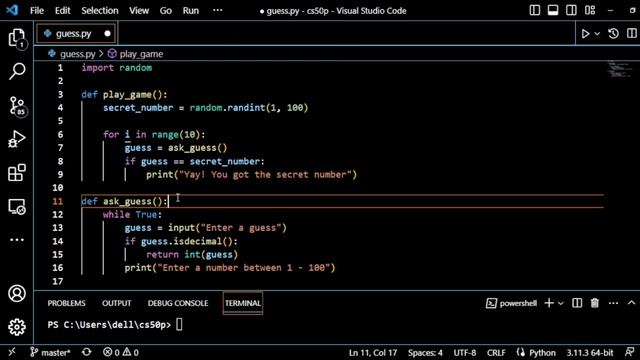Select the guess.py editor tab
The image size is (640, 360).
[x=76, y=33]
